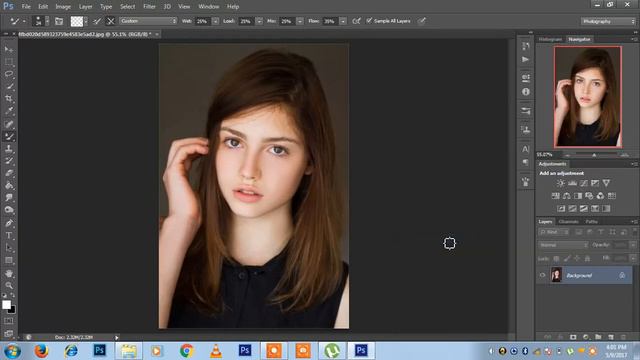This screenshot has width=640, height=360.
Task: Open the Image menu
Action: (63, 7)
